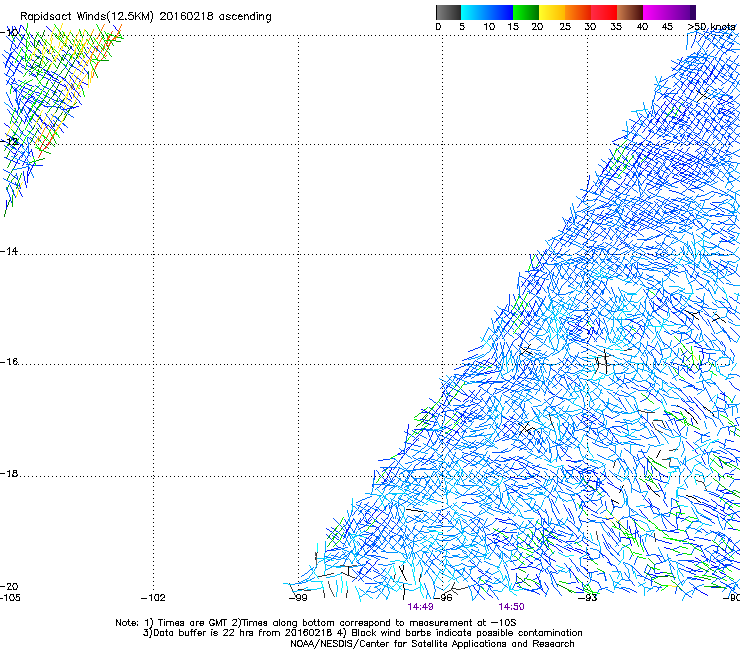
Task: Click the '25' legend scale label
Action: pyautogui.click(x=565, y=27)
